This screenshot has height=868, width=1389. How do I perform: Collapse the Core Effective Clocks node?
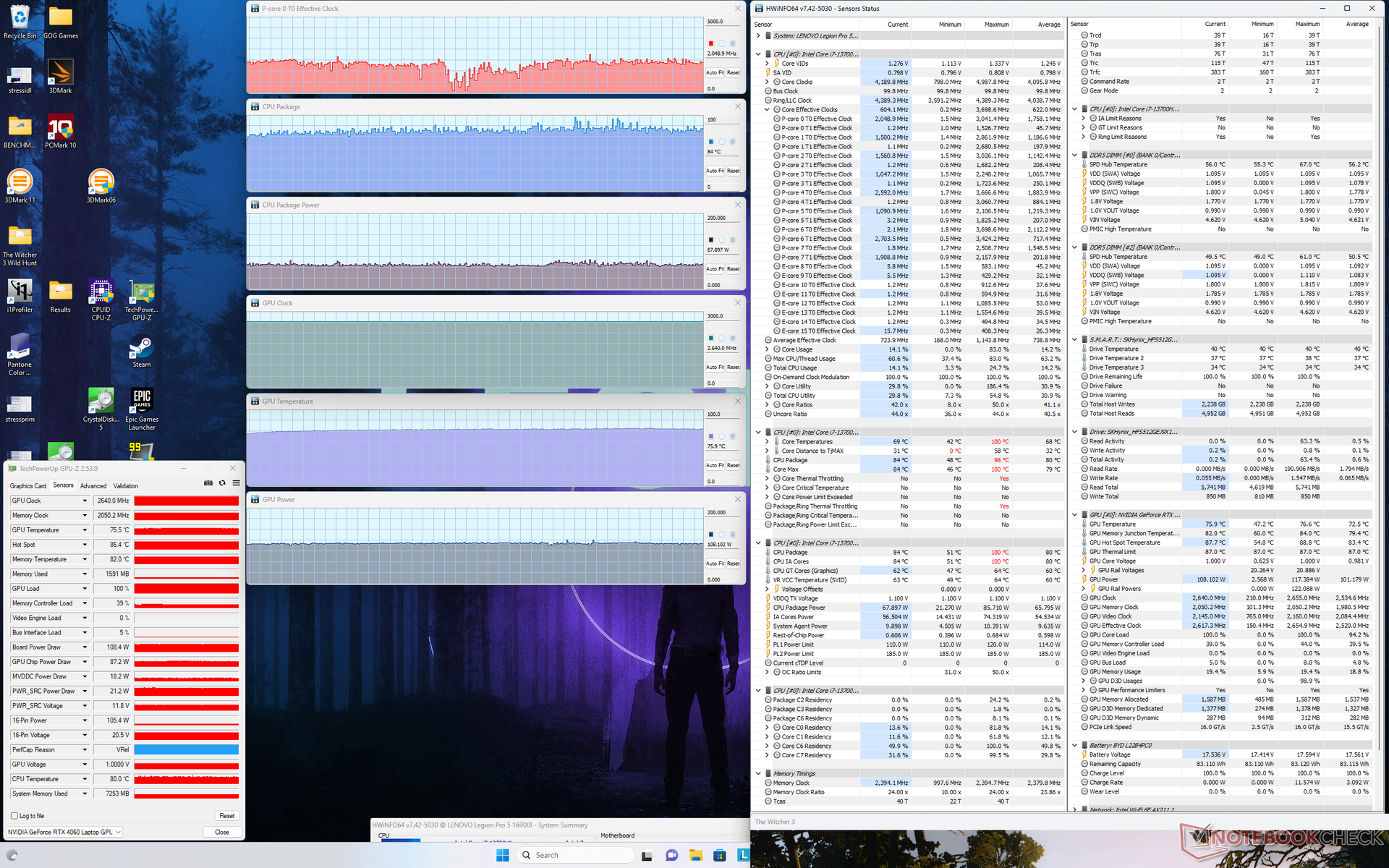pyautogui.click(x=767, y=110)
